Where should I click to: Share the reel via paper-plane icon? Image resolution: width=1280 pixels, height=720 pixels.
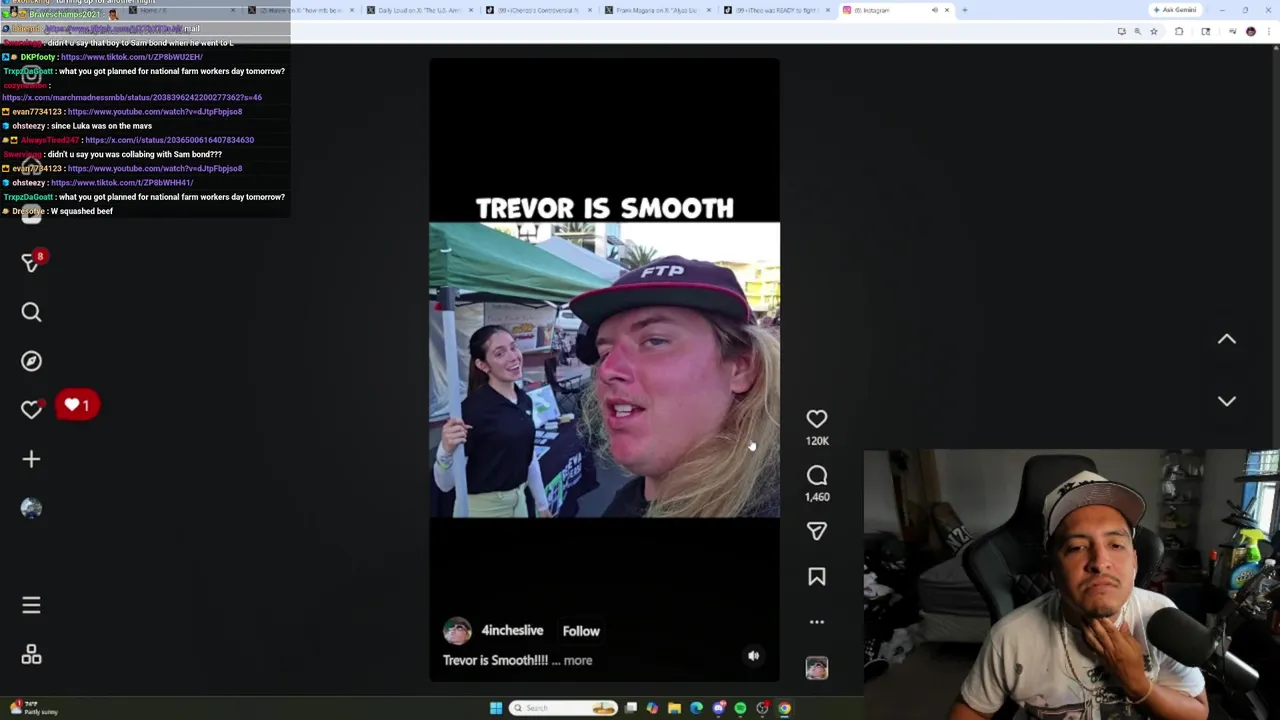coord(817,531)
